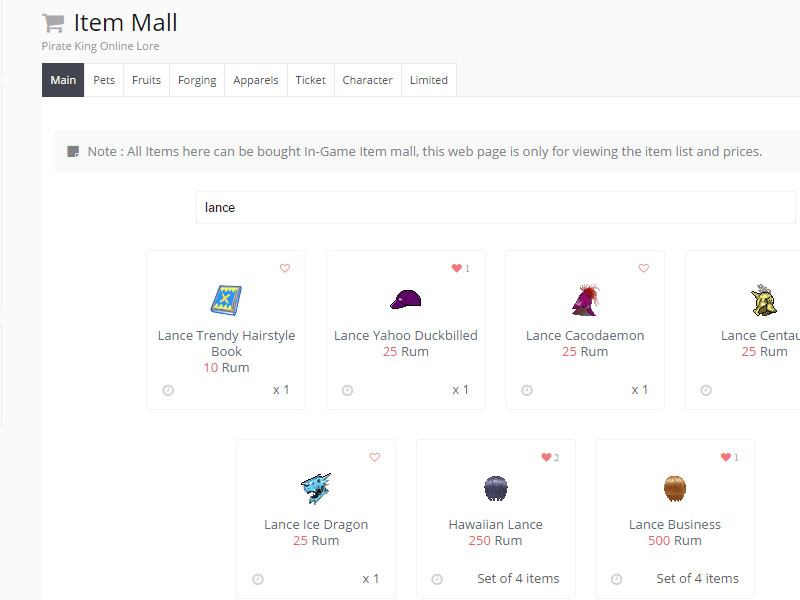Click 'Set of 4 items' under Lance Business
The width and height of the screenshot is (800, 600).
[697, 579]
